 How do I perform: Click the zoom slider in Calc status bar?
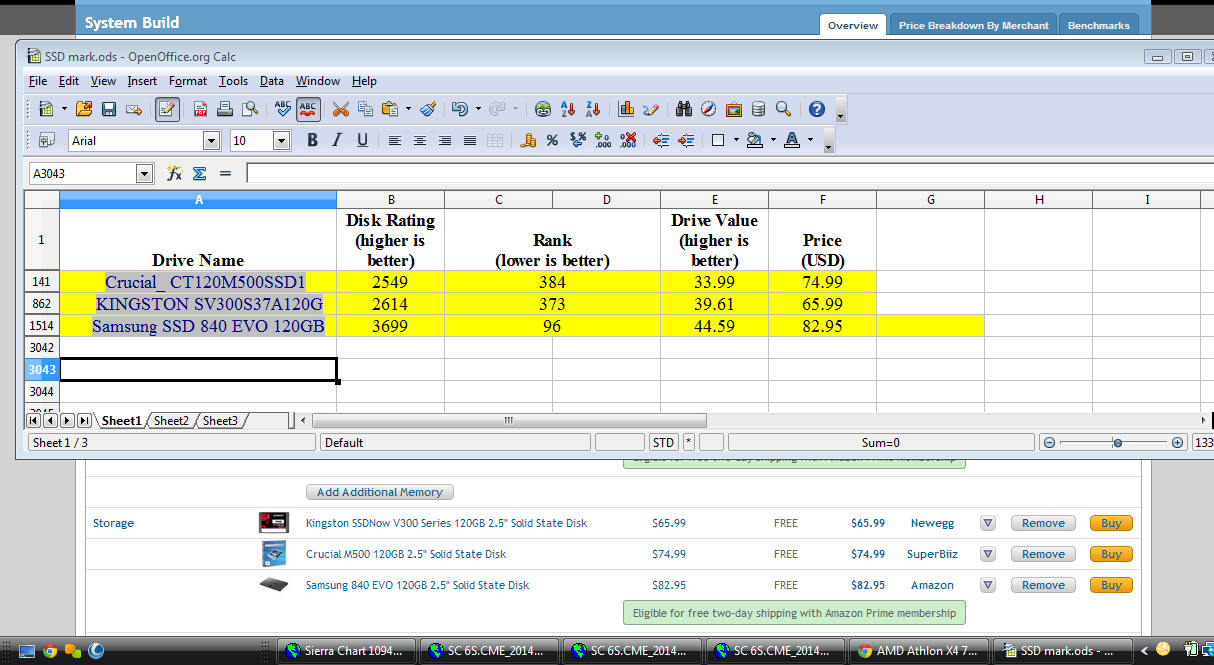click(x=1117, y=442)
